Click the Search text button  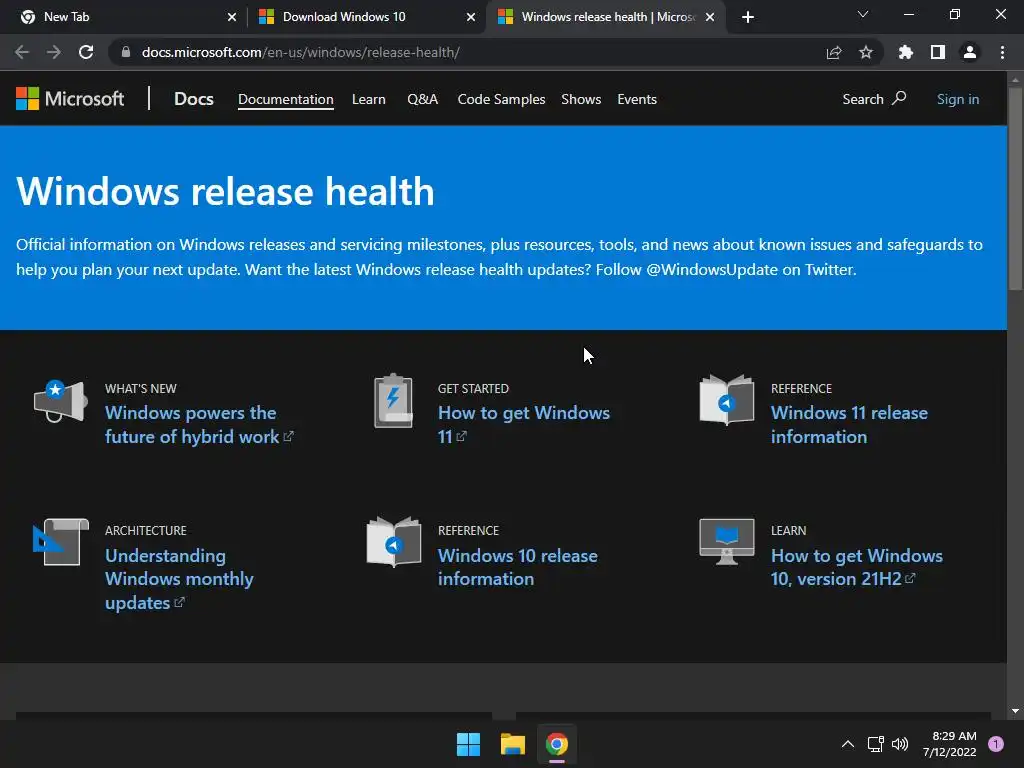point(863,99)
